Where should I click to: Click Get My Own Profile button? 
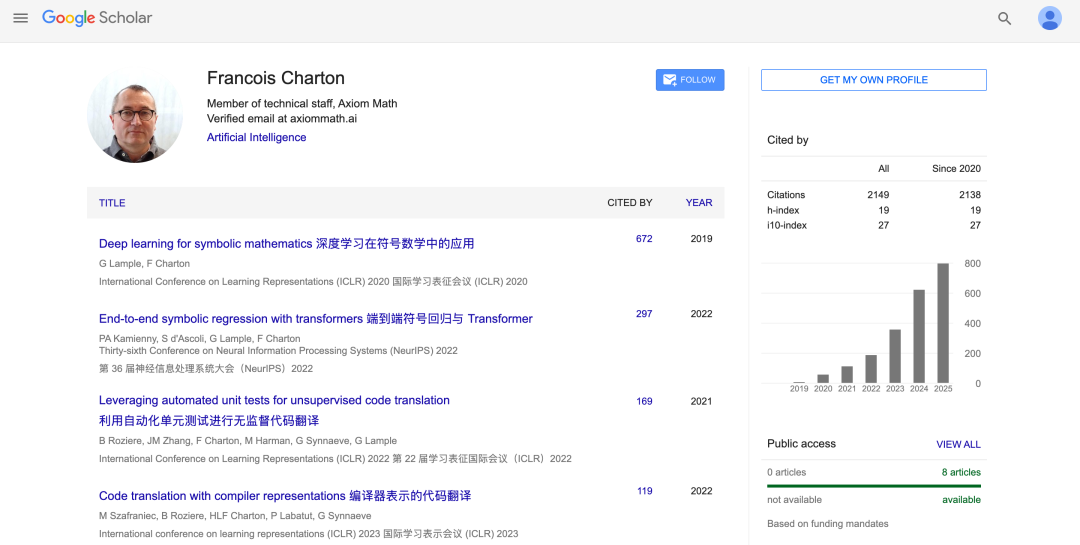(x=873, y=80)
